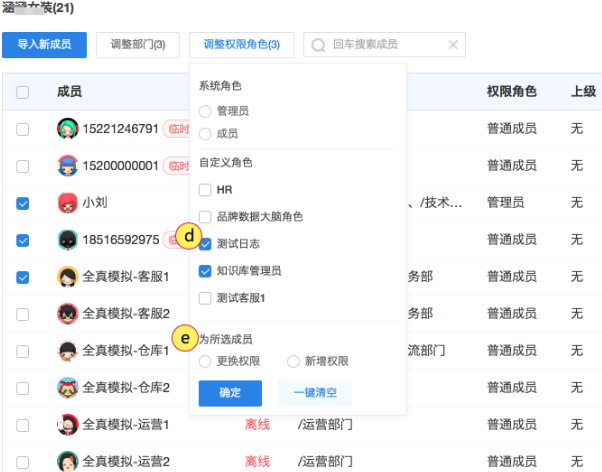Click avatar of member 15200000001

67,166
